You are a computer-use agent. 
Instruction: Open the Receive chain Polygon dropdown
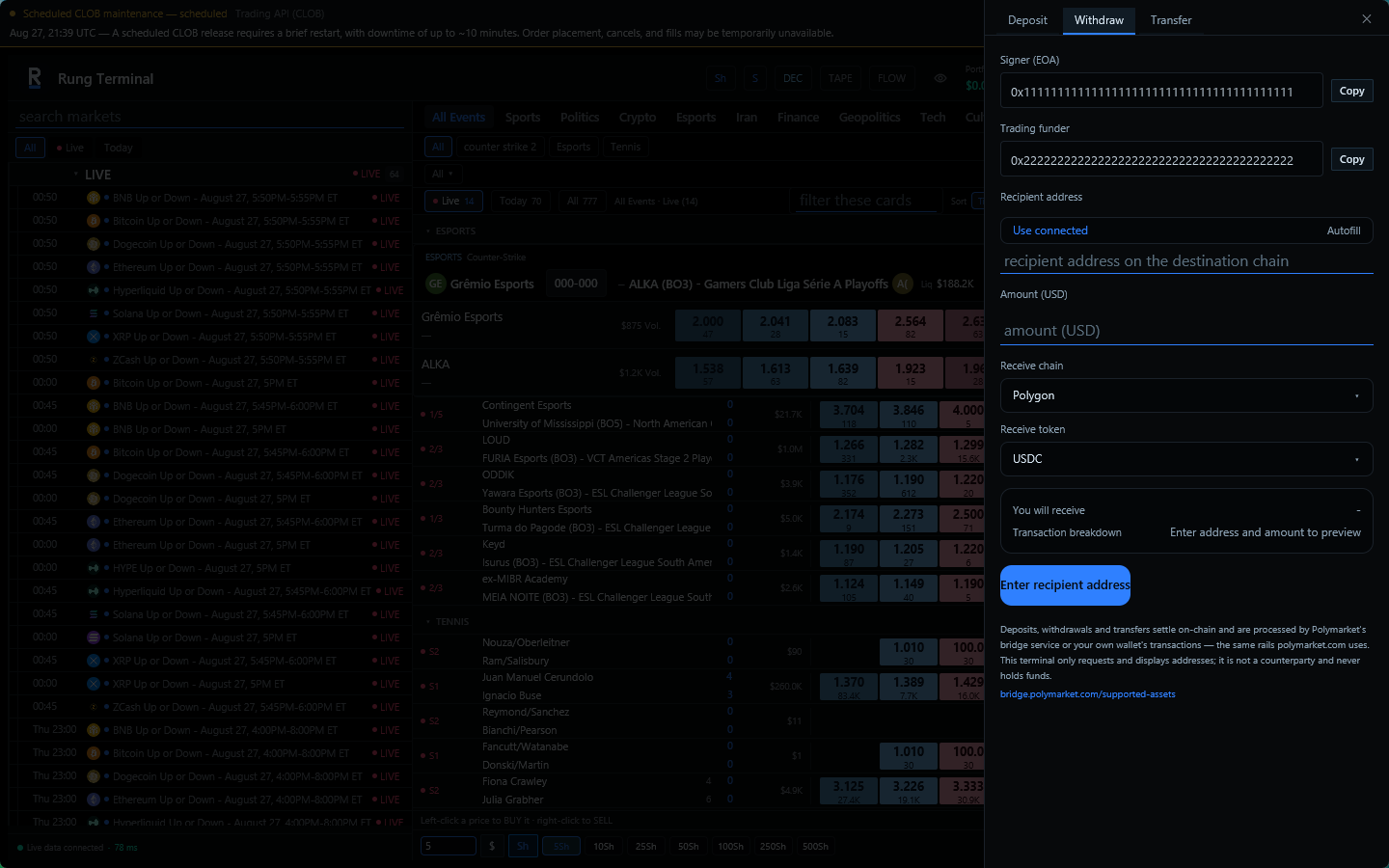click(x=1186, y=395)
